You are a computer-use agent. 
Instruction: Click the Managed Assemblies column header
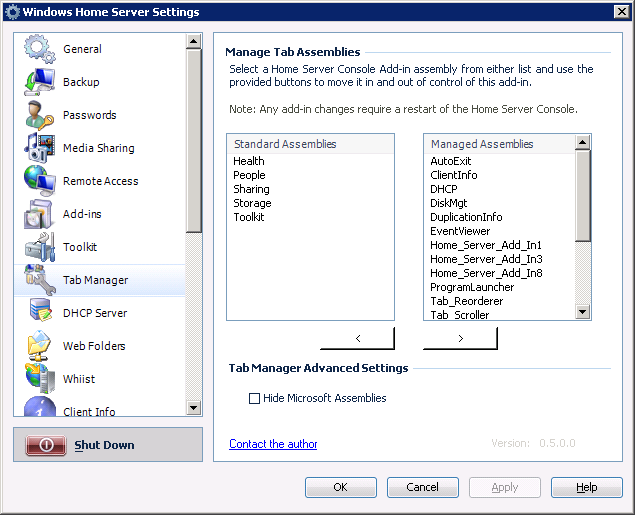tap(500, 144)
